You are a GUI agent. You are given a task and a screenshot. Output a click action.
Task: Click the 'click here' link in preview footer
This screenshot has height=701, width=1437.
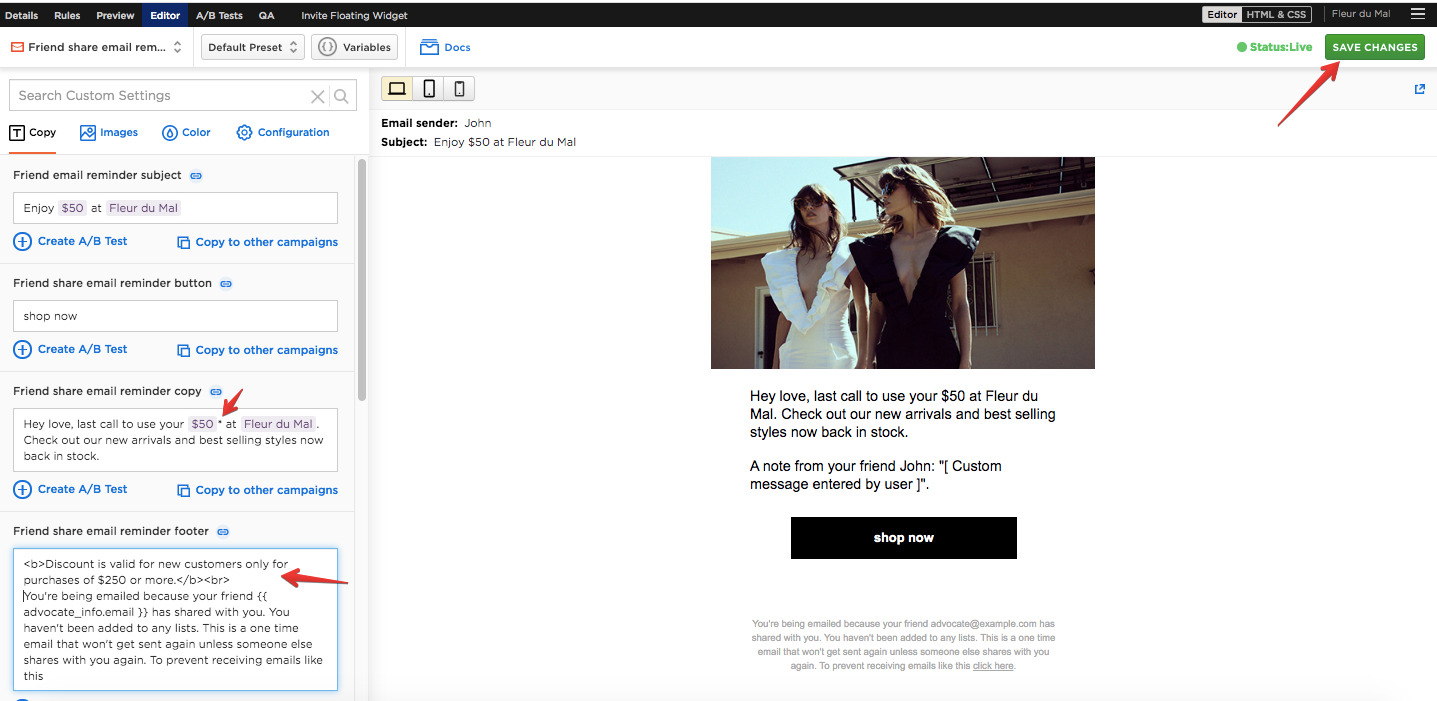pos(993,666)
